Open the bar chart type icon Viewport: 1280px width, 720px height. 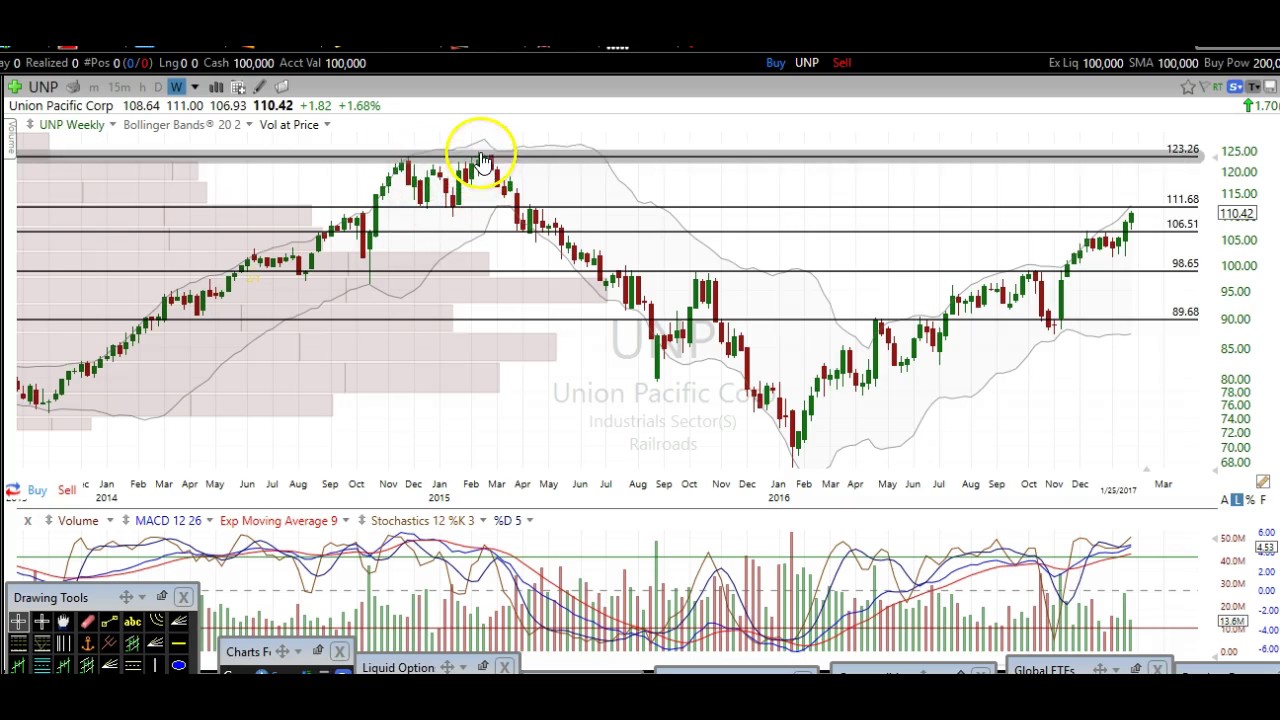pyautogui.click(x=216, y=87)
